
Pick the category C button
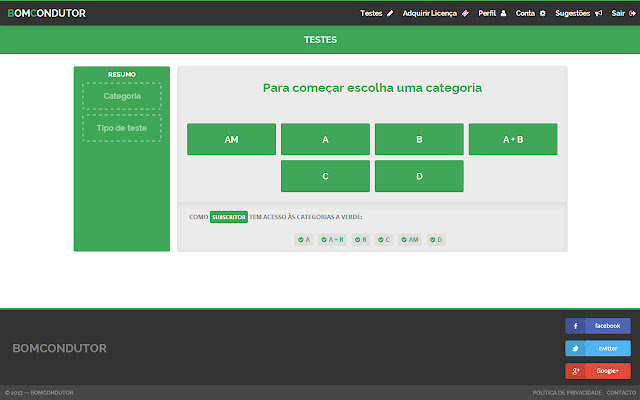coord(325,176)
